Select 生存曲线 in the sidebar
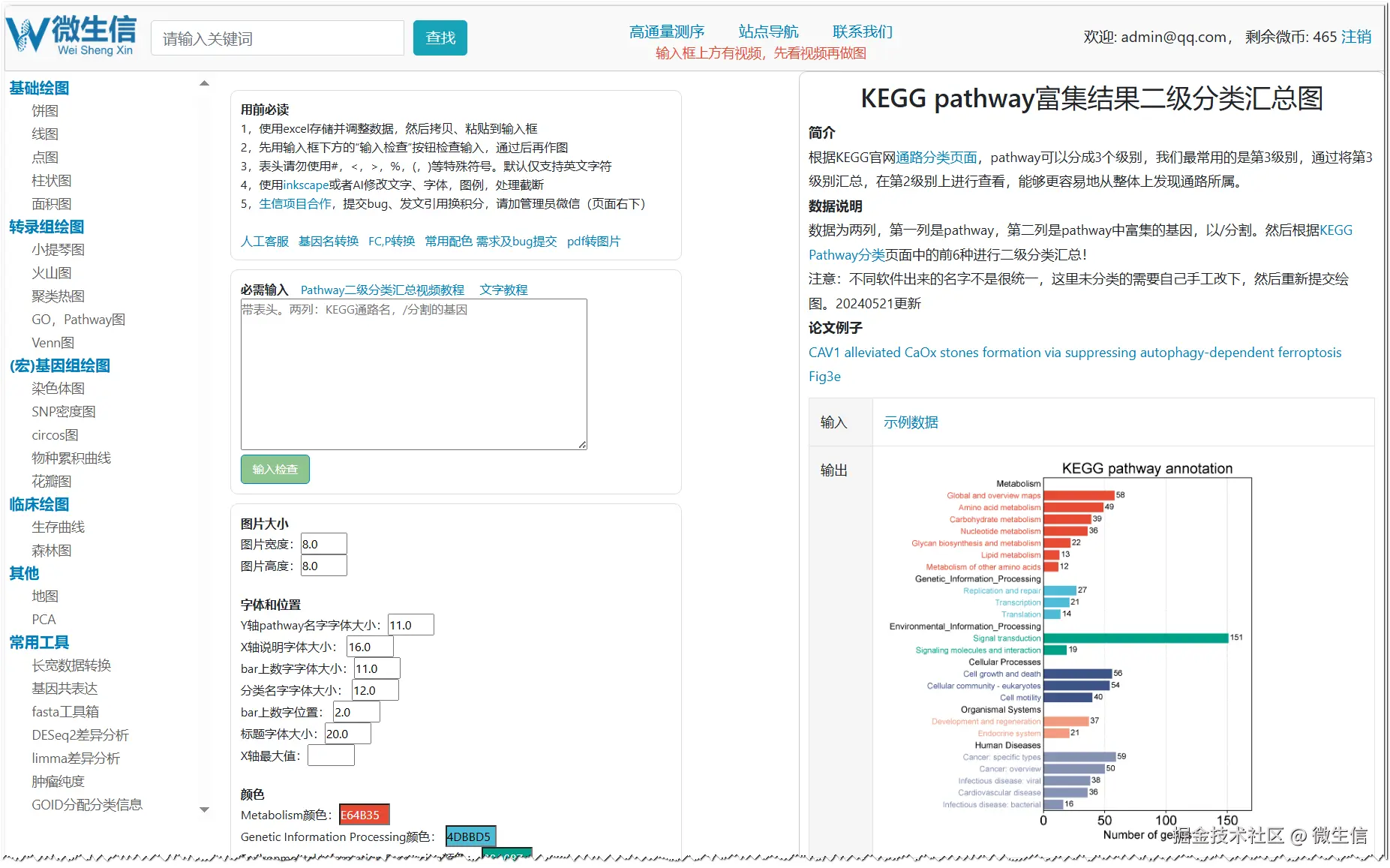This screenshot has height=868, width=1390. 59,527
